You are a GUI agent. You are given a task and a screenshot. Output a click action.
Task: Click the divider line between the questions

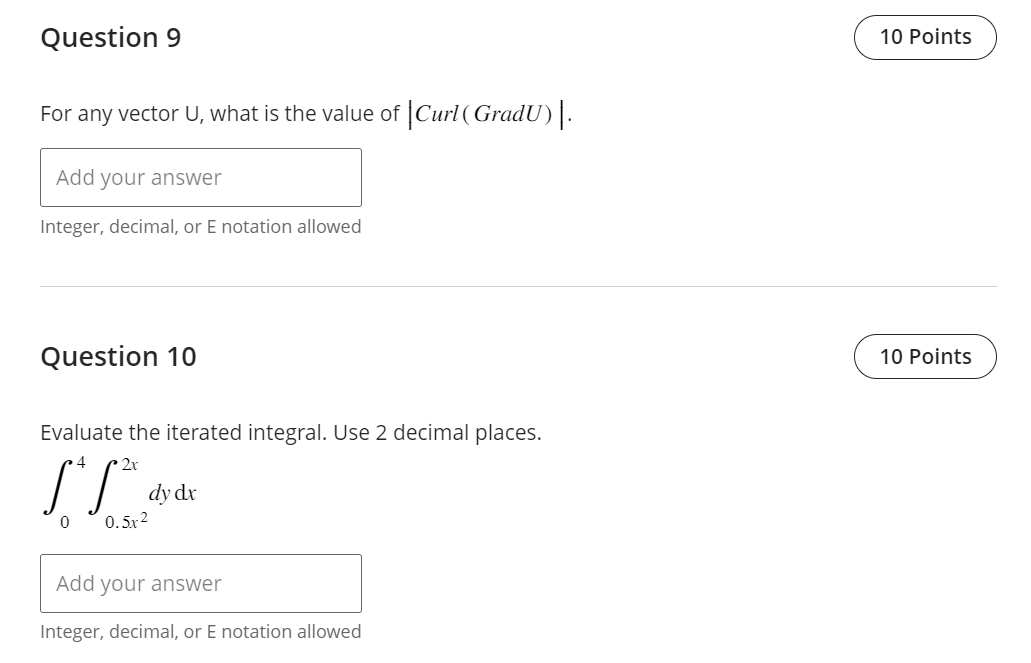518,286
